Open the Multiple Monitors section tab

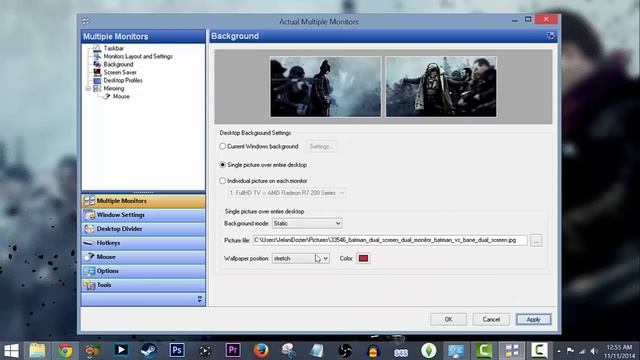tap(143, 201)
